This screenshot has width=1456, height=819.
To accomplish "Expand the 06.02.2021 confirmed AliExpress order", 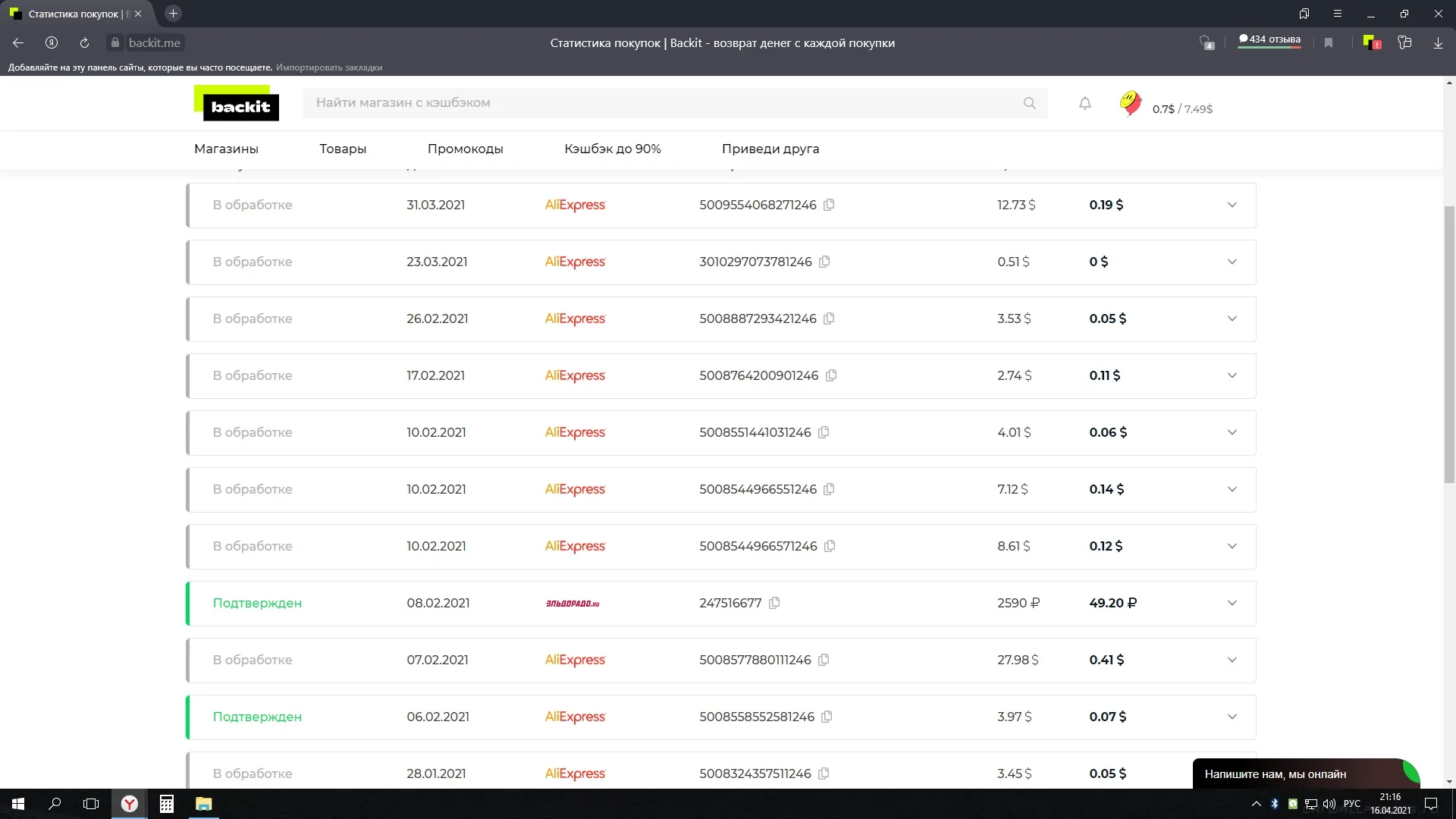I will click(1232, 717).
